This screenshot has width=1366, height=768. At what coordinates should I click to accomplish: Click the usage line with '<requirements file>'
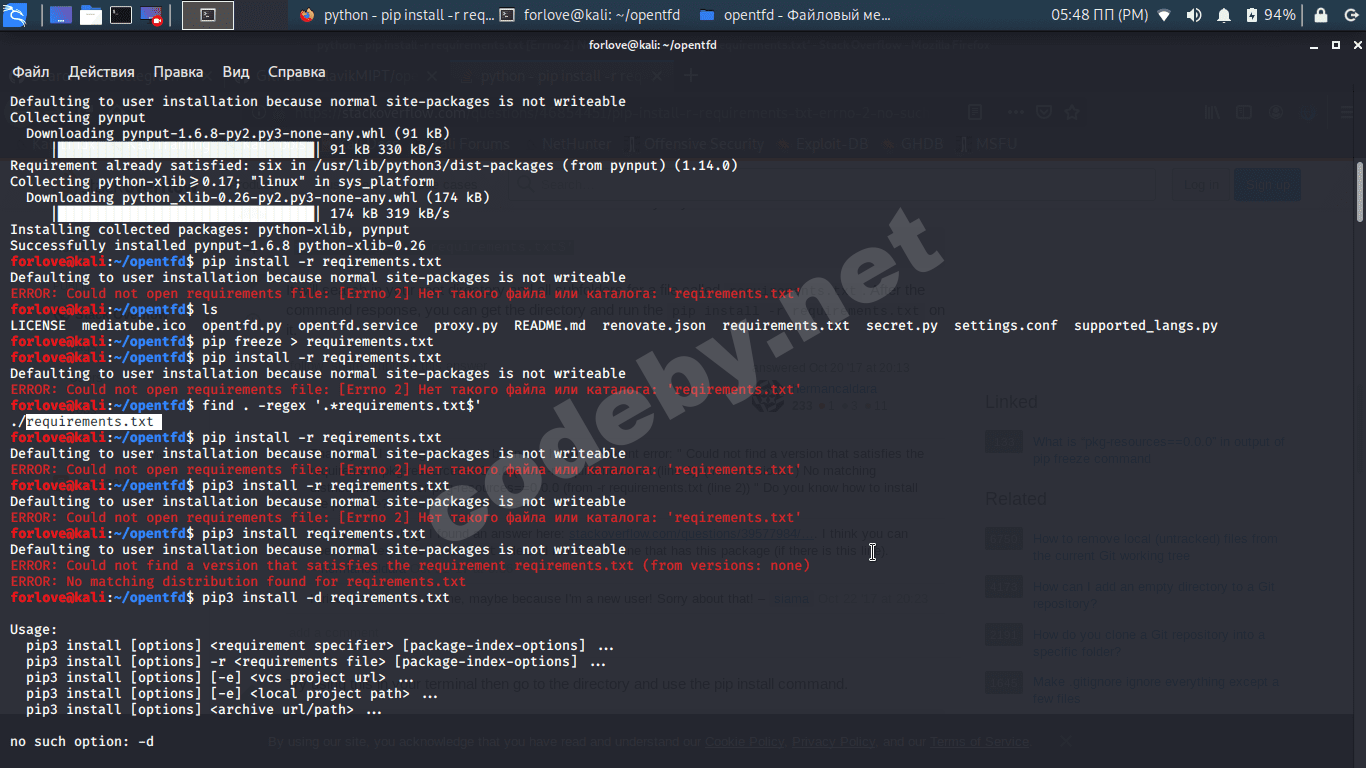316,662
